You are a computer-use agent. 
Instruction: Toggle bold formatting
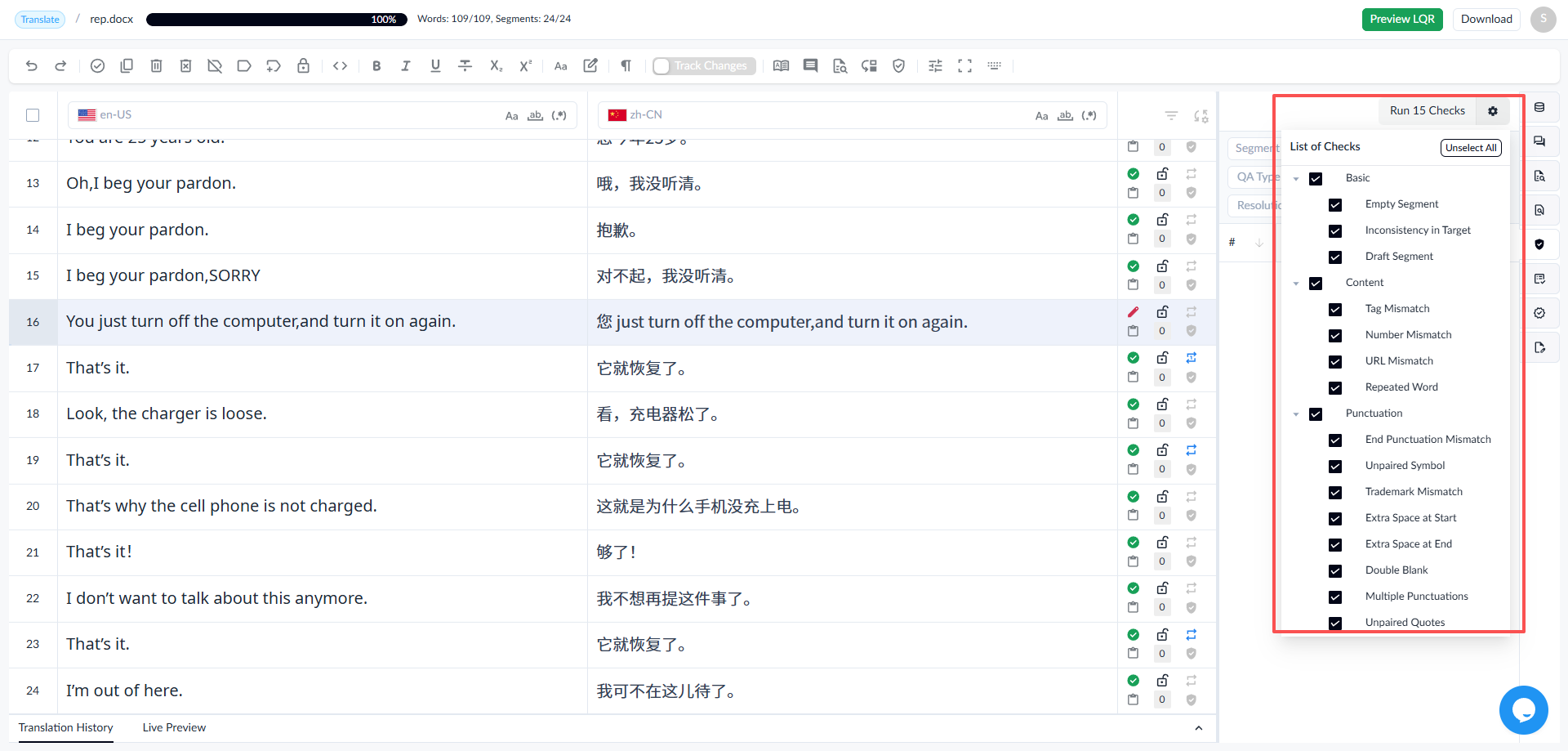coord(376,66)
